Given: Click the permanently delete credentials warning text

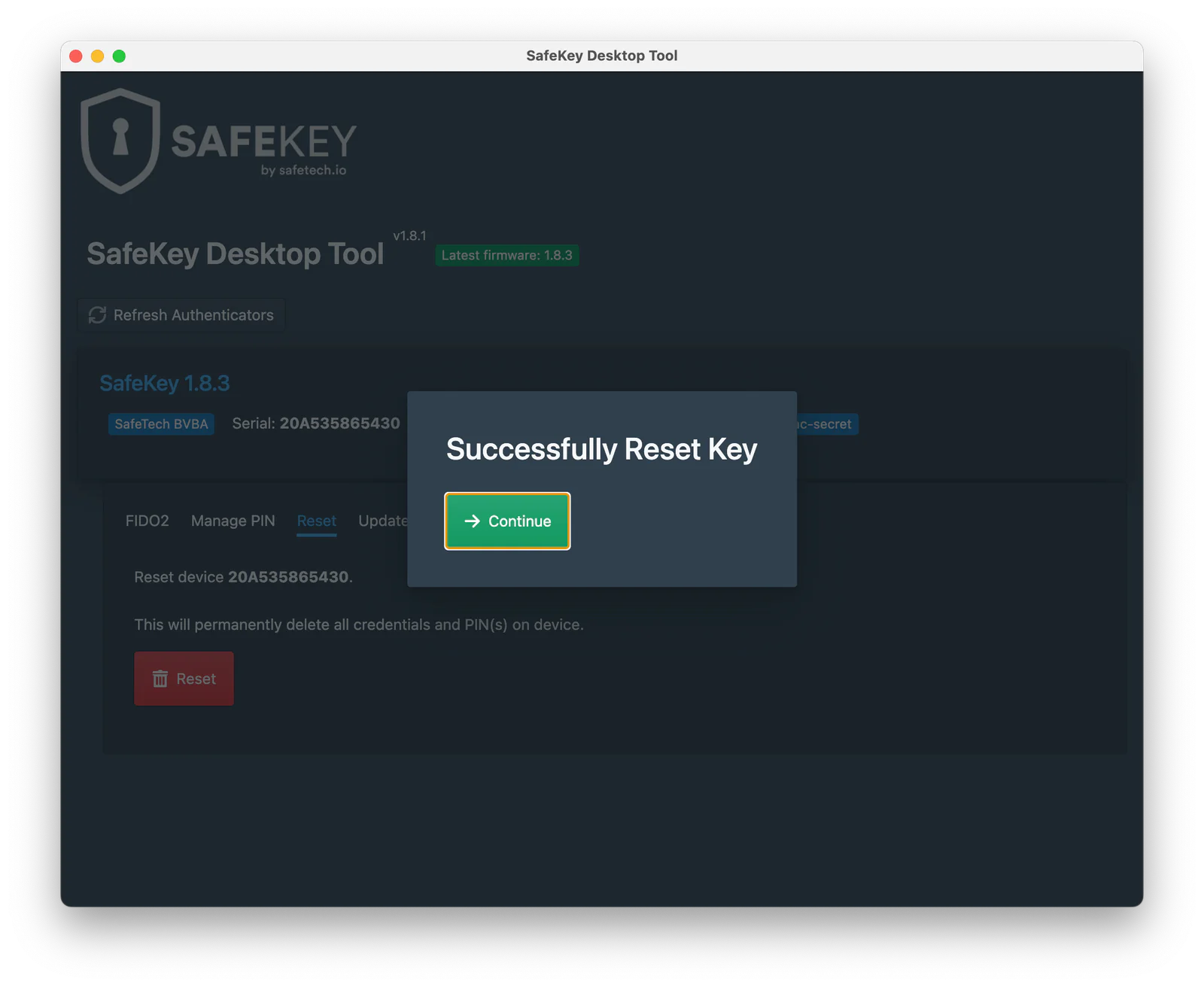Looking at the screenshot, I should 359,624.
